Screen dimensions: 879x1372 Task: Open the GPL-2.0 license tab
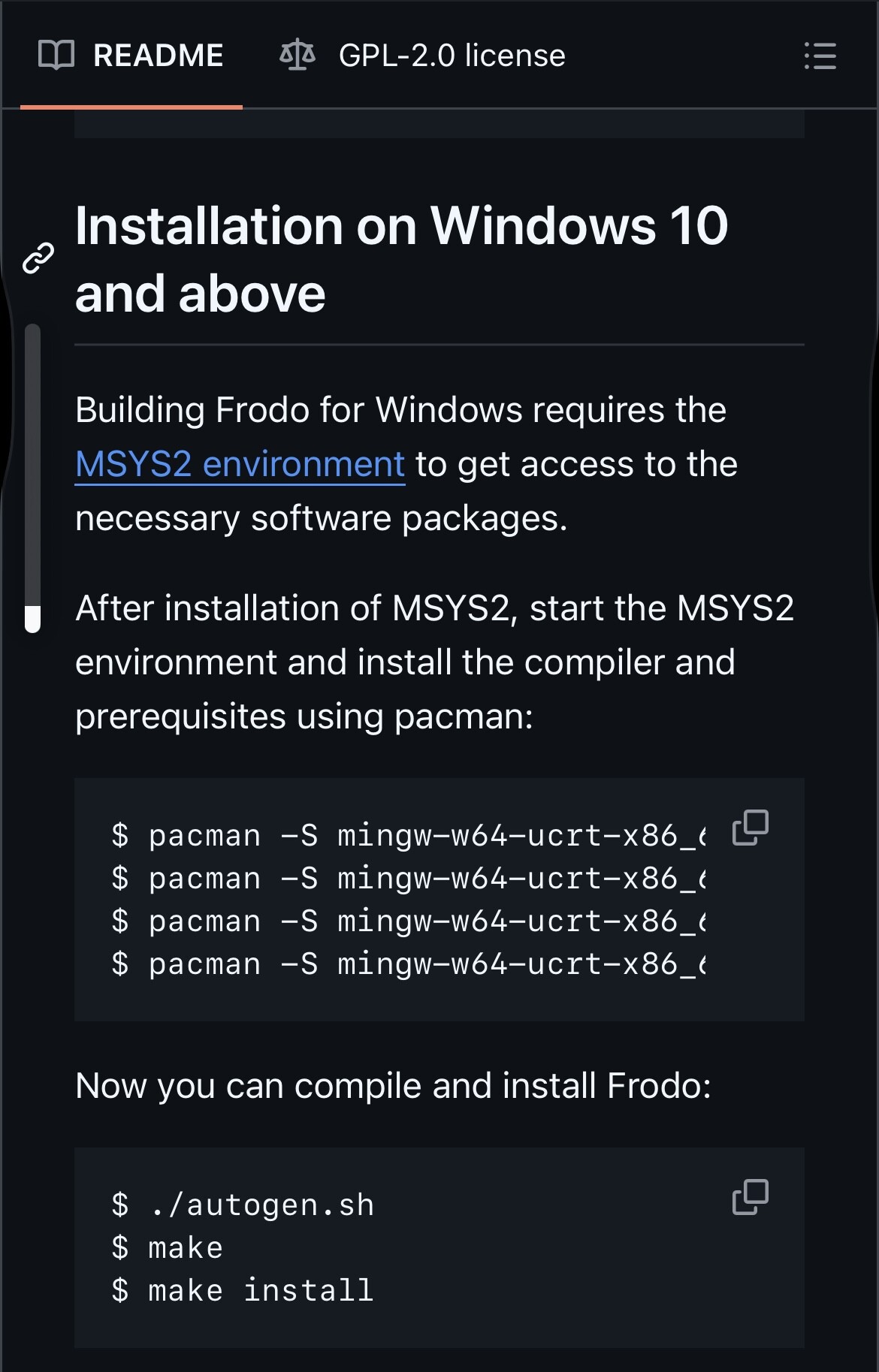click(x=422, y=55)
